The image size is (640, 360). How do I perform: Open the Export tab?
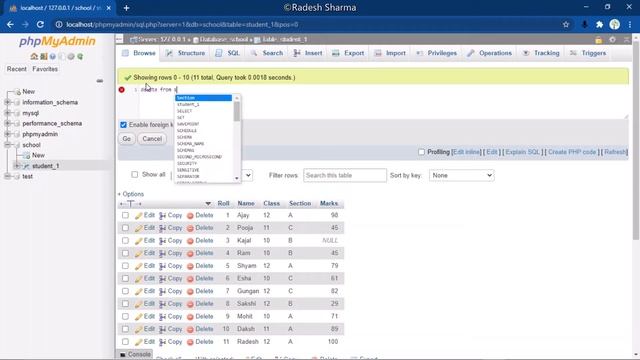[348, 53]
